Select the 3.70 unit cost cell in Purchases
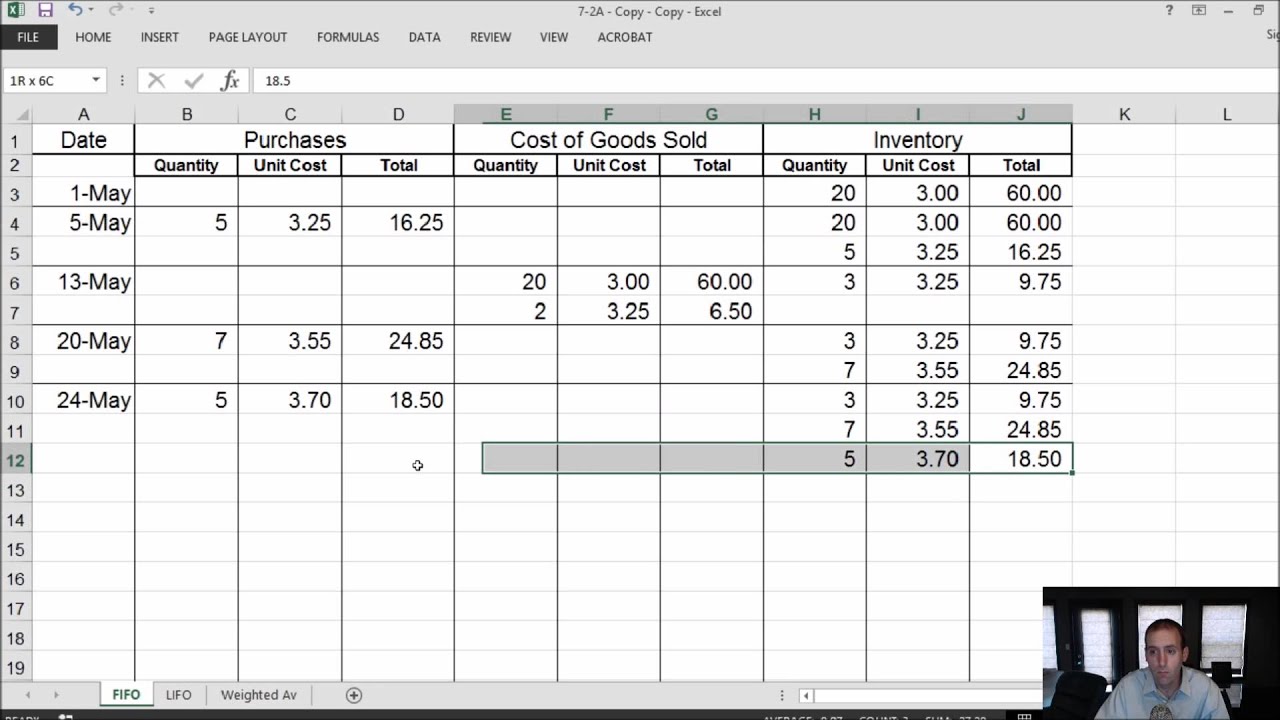Viewport: 1280px width, 720px height. pos(290,400)
